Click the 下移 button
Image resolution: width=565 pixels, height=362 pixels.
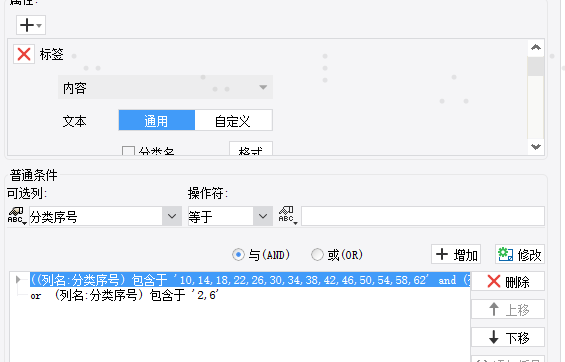[508, 337]
